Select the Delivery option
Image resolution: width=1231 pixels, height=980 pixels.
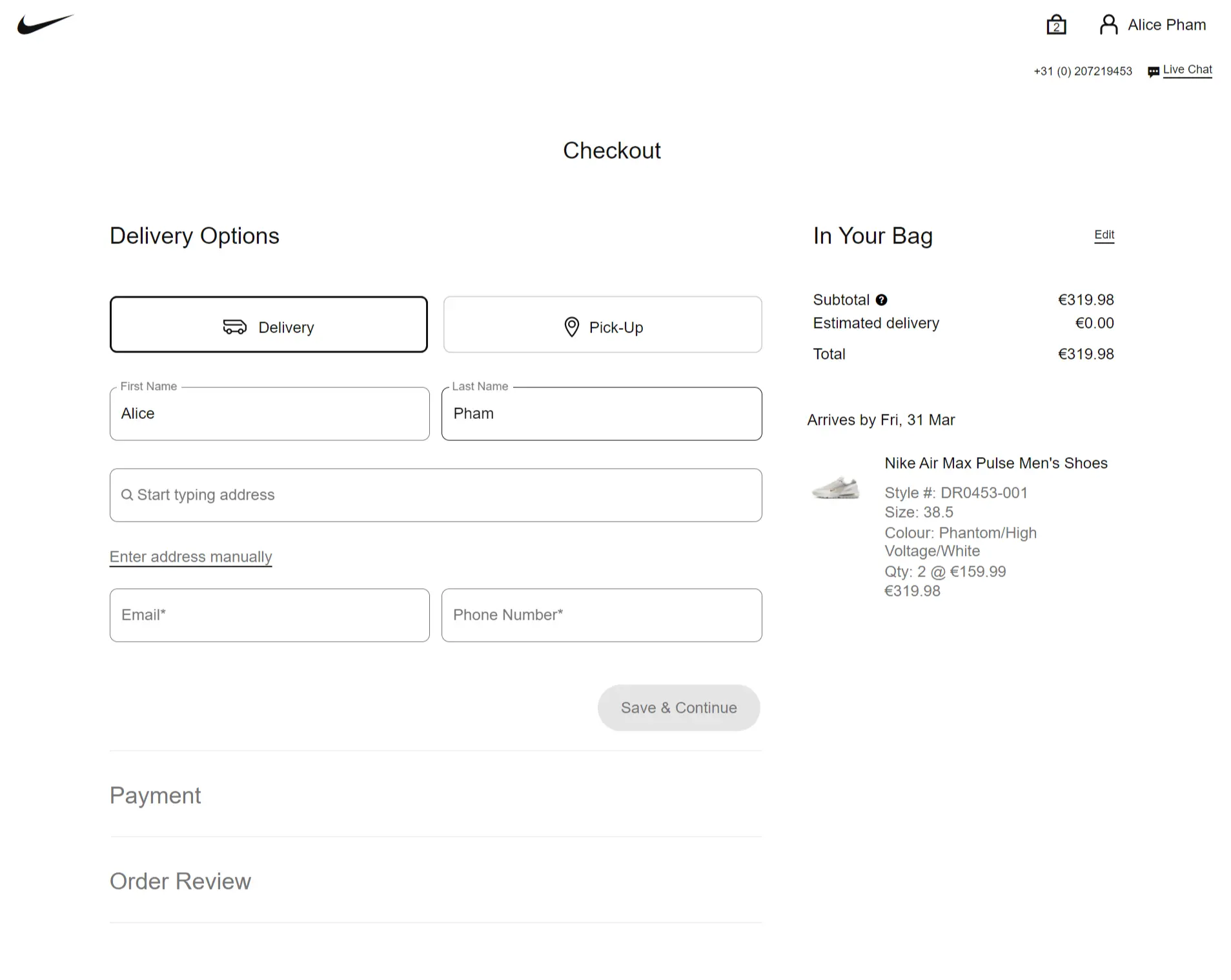tap(269, 324)
